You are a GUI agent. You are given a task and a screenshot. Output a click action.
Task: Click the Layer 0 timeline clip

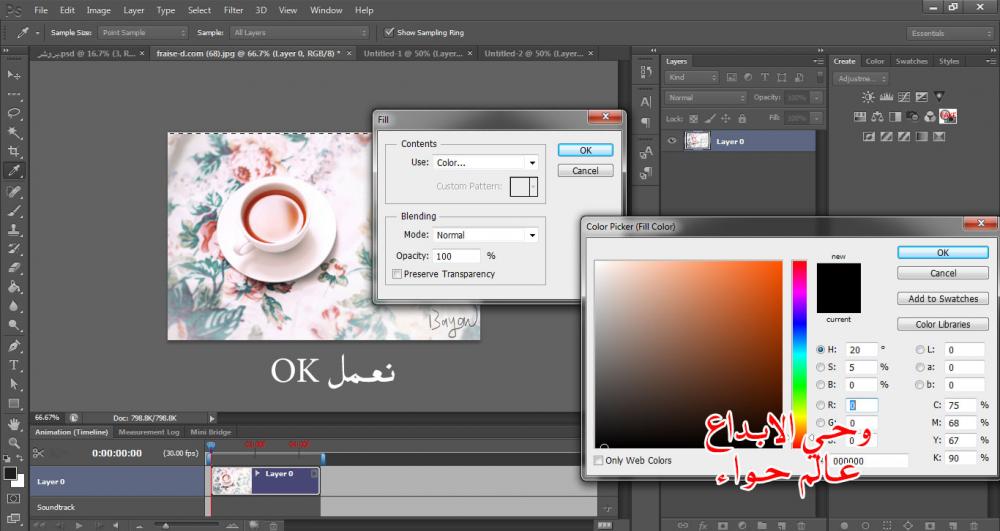[x=266, y=481]
